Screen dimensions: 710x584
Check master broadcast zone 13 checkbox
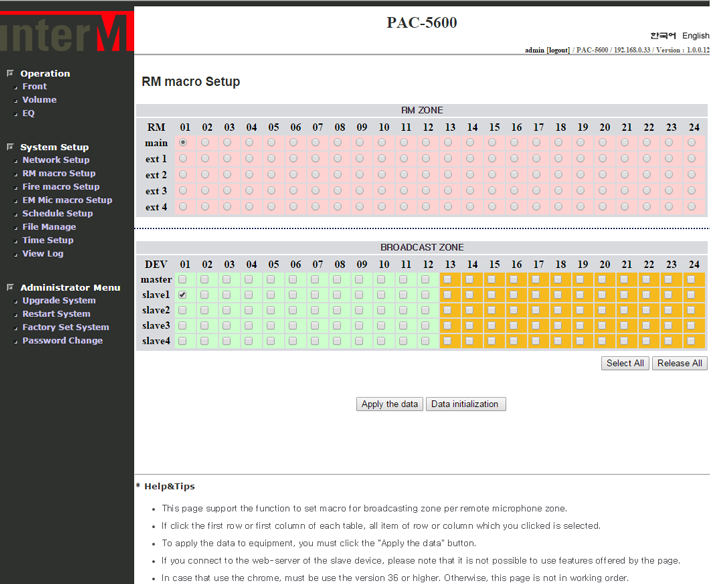coord(447,279)
